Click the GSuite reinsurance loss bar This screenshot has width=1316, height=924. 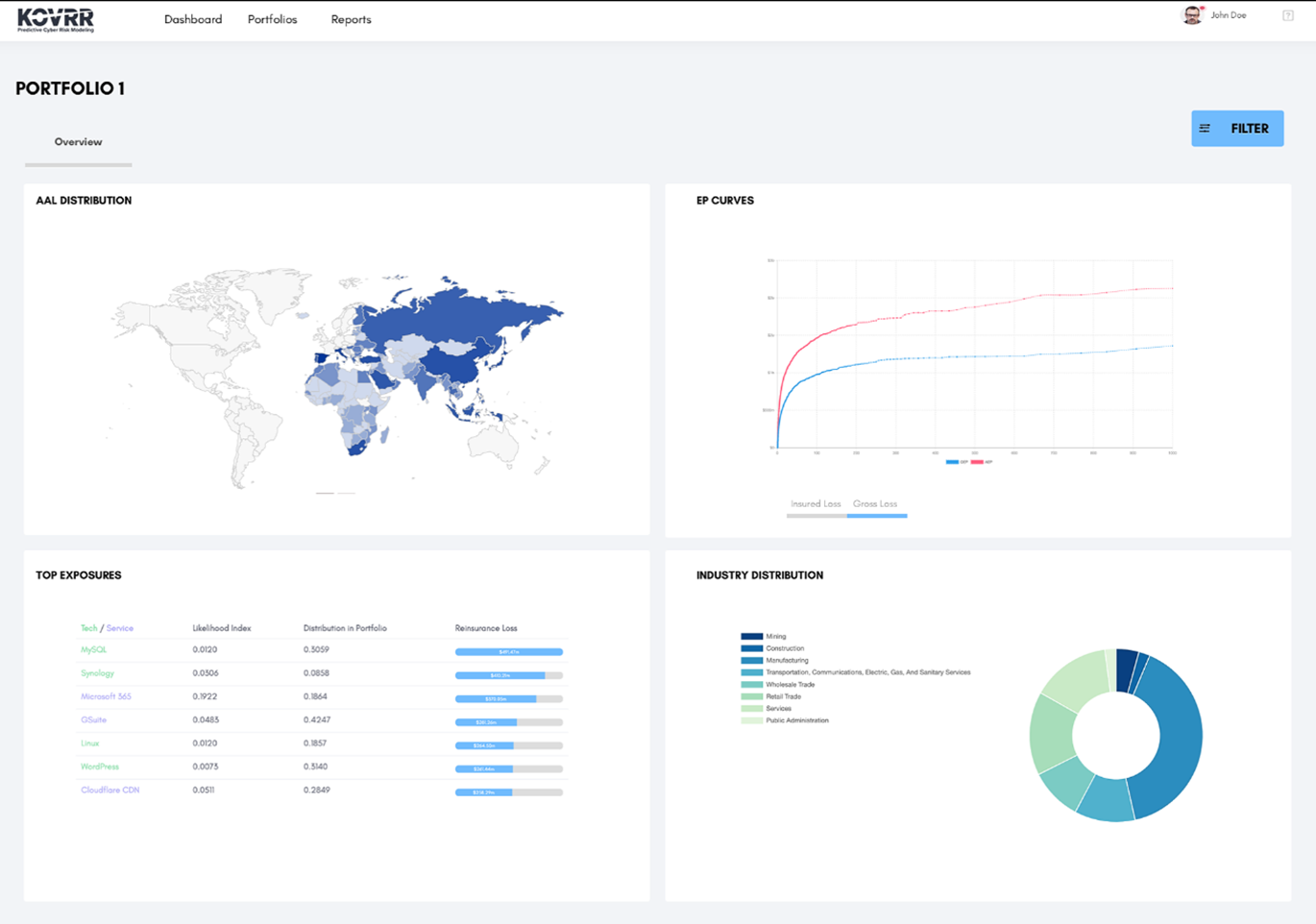coord(509,722)
